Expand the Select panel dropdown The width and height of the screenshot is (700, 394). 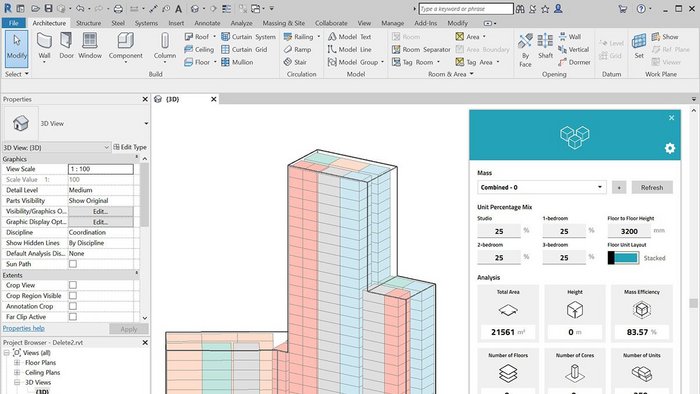click(17, 74)
